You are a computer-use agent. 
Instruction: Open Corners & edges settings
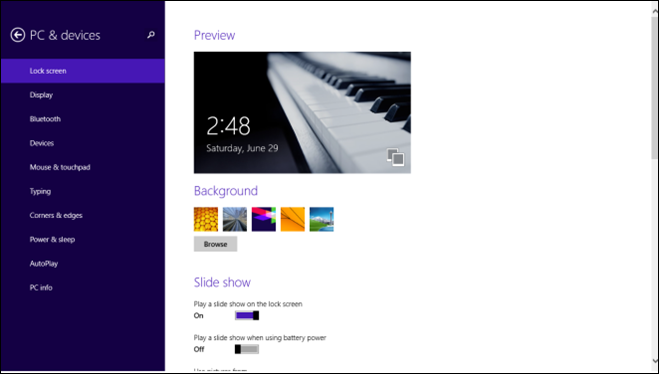point(83,216)
